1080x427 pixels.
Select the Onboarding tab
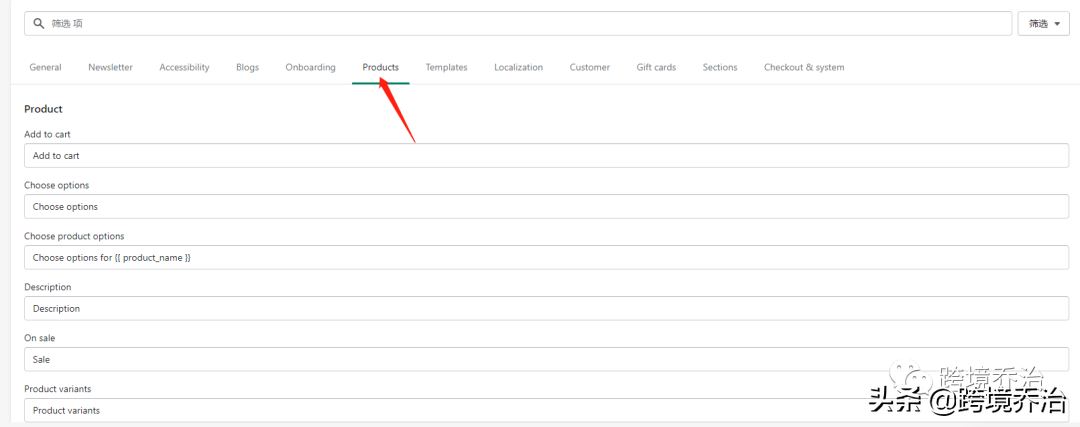(x=311, y=67)
